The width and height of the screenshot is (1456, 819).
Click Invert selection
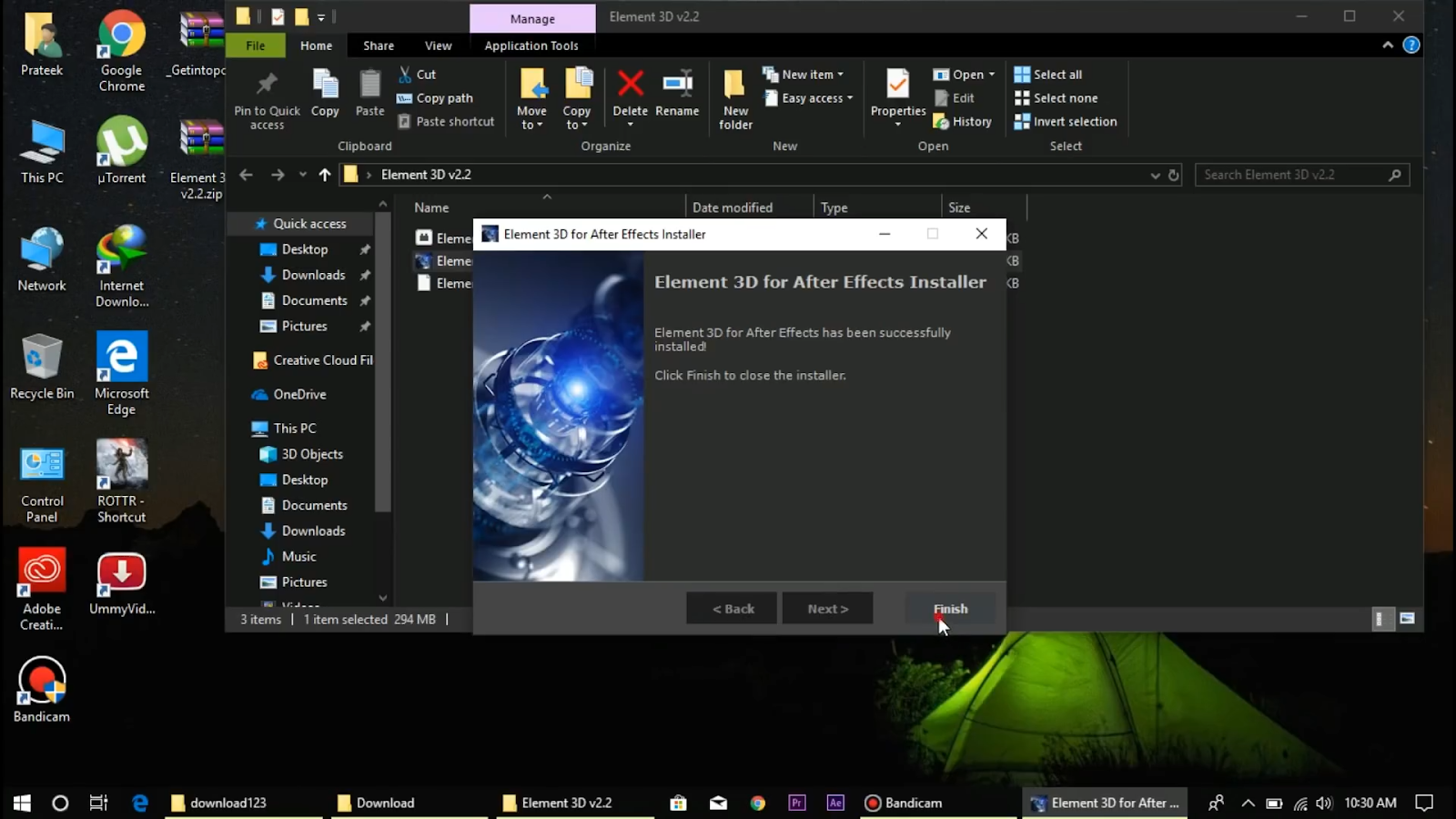[x=1065, y=121]
